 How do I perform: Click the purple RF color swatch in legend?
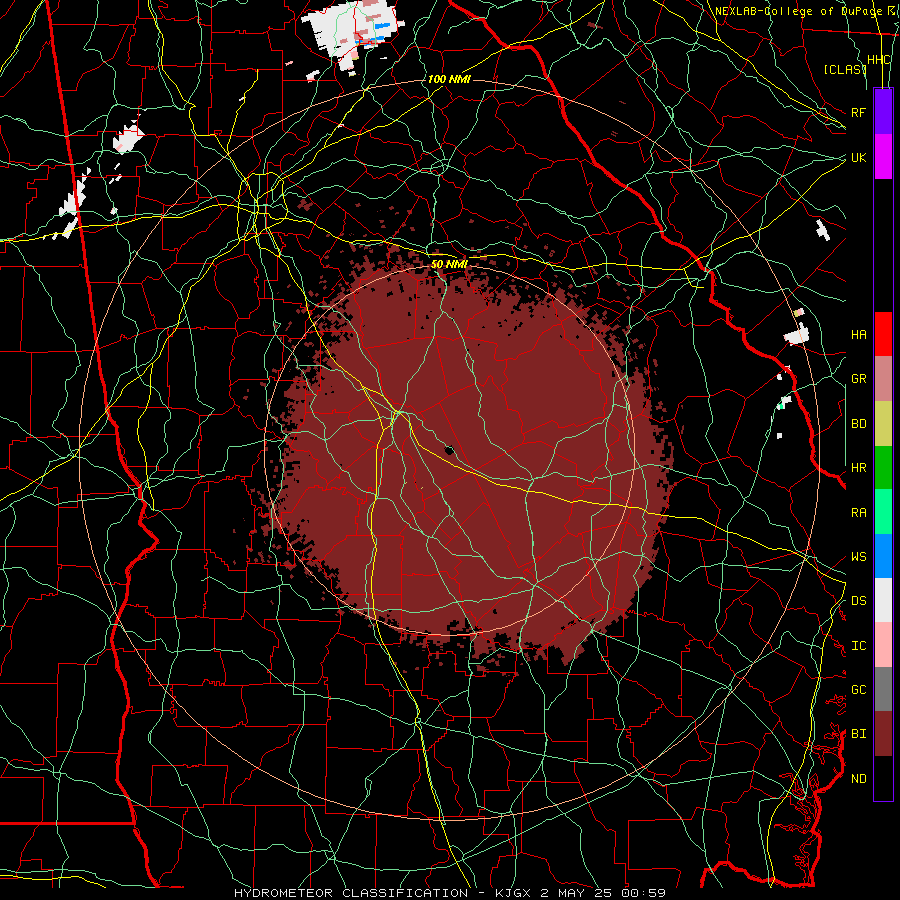click(x=883, y=112)
